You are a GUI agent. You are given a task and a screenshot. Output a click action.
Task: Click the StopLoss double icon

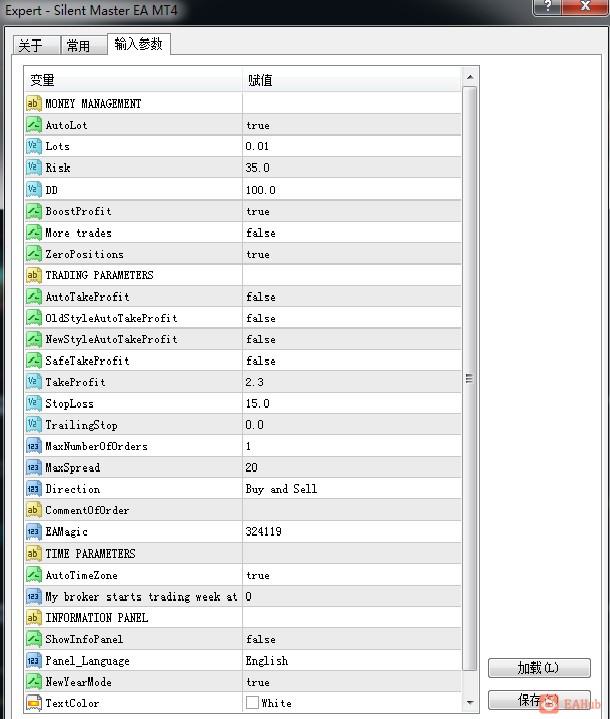point(33,404)
